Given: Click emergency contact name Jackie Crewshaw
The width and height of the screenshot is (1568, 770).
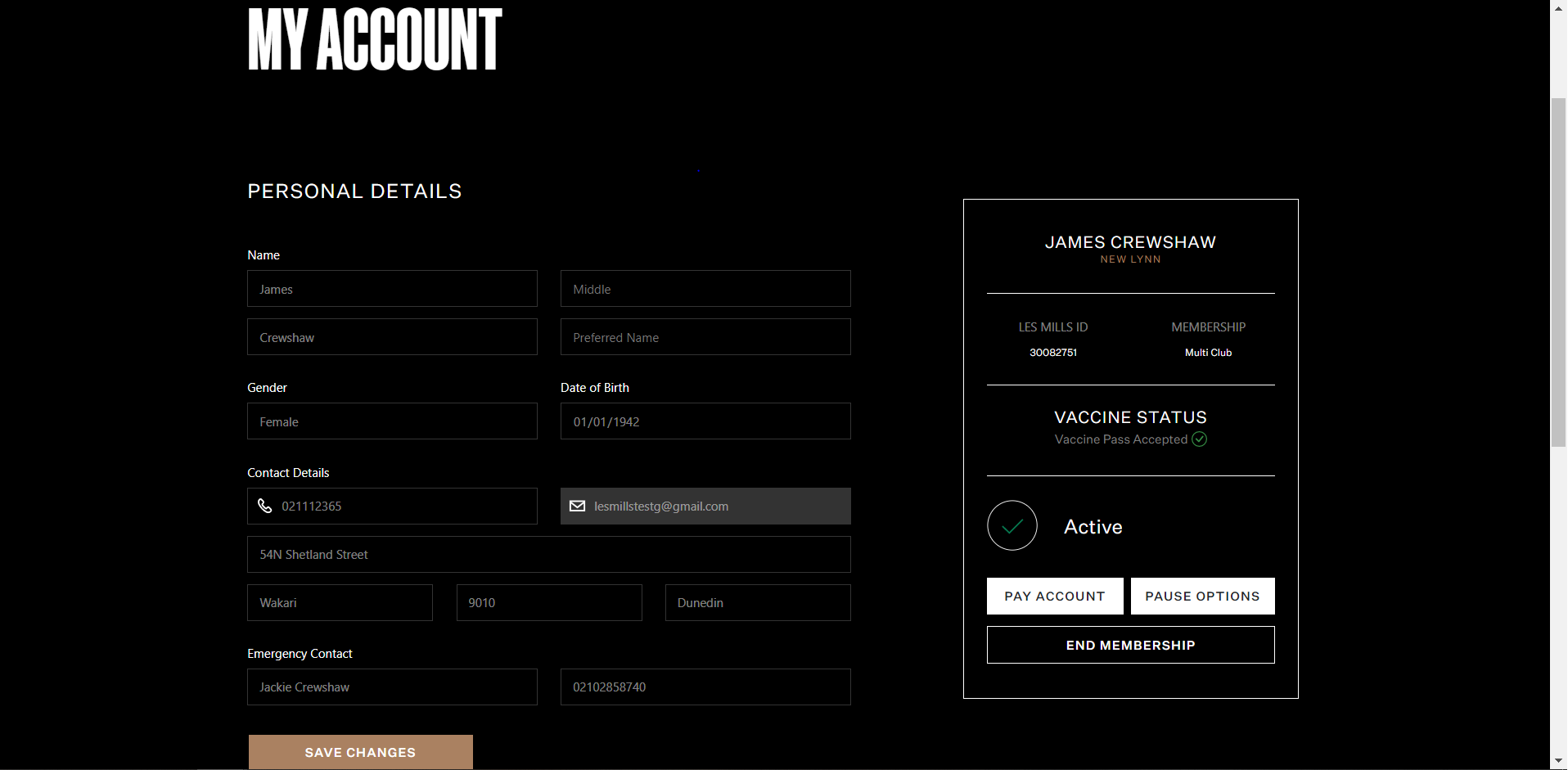Looking at the screenshot, I should 393,687.
